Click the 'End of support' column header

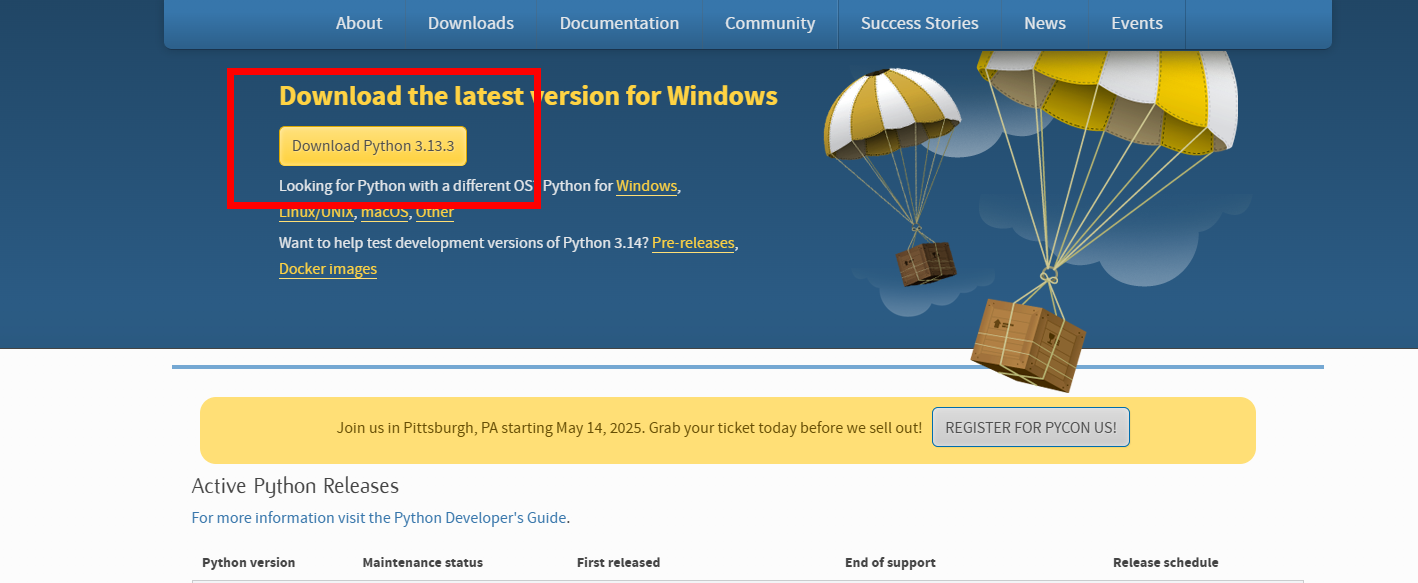click(890, 563)
